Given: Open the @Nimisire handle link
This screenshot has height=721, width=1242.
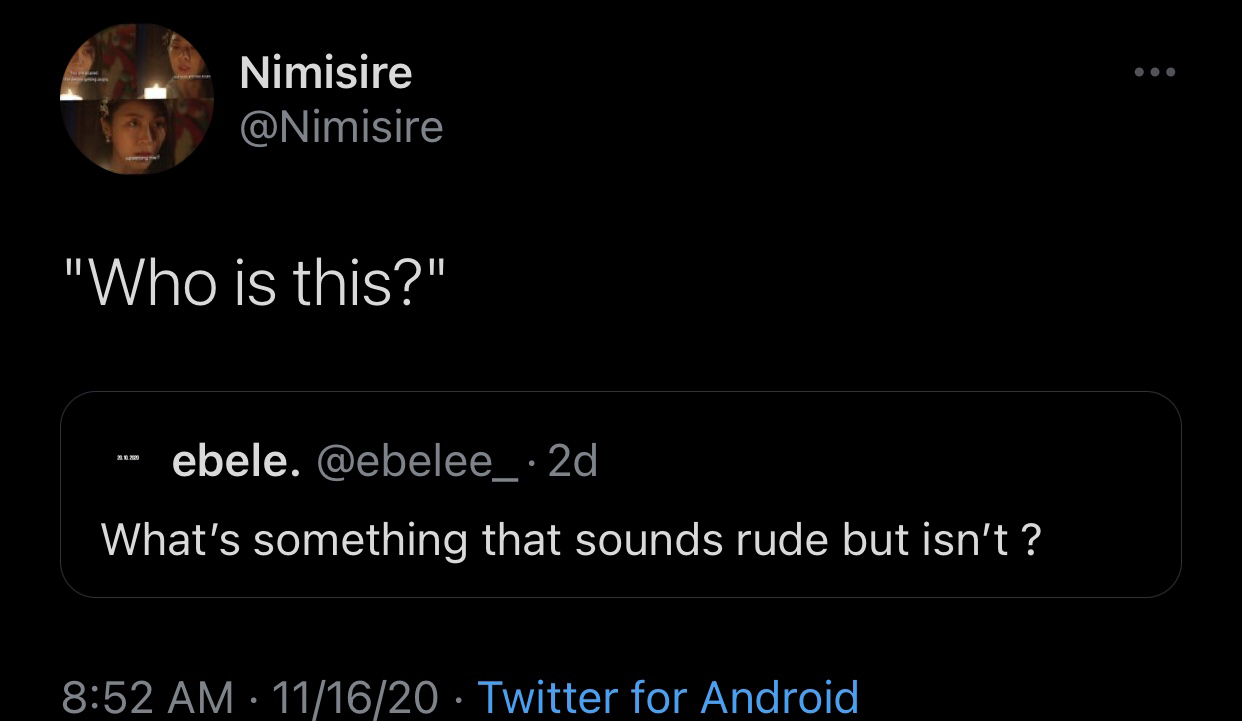Looking at the screenshot, I should (x=341, y=127).
